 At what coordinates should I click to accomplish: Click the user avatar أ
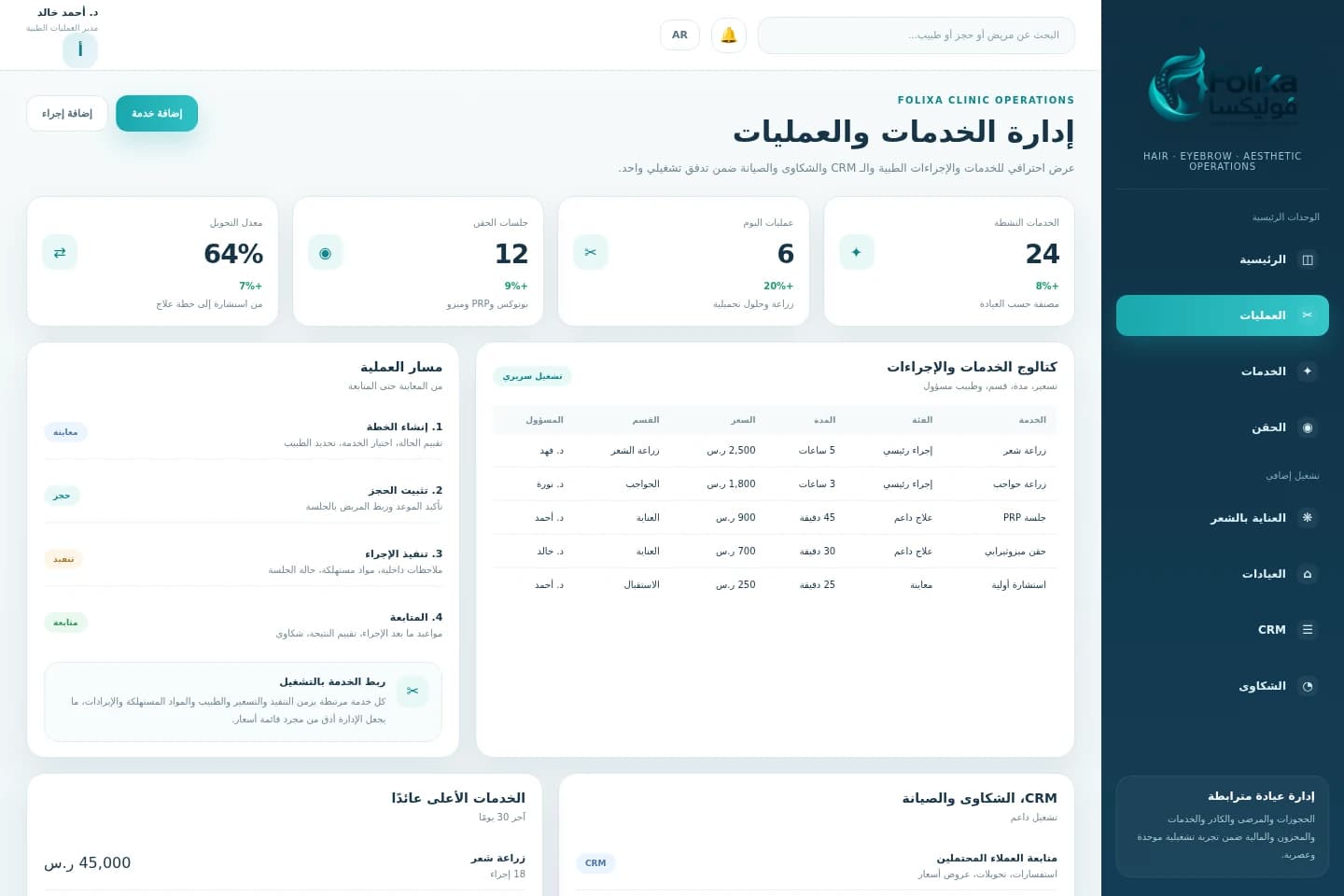pyautogui.click(x=80, y=50)
